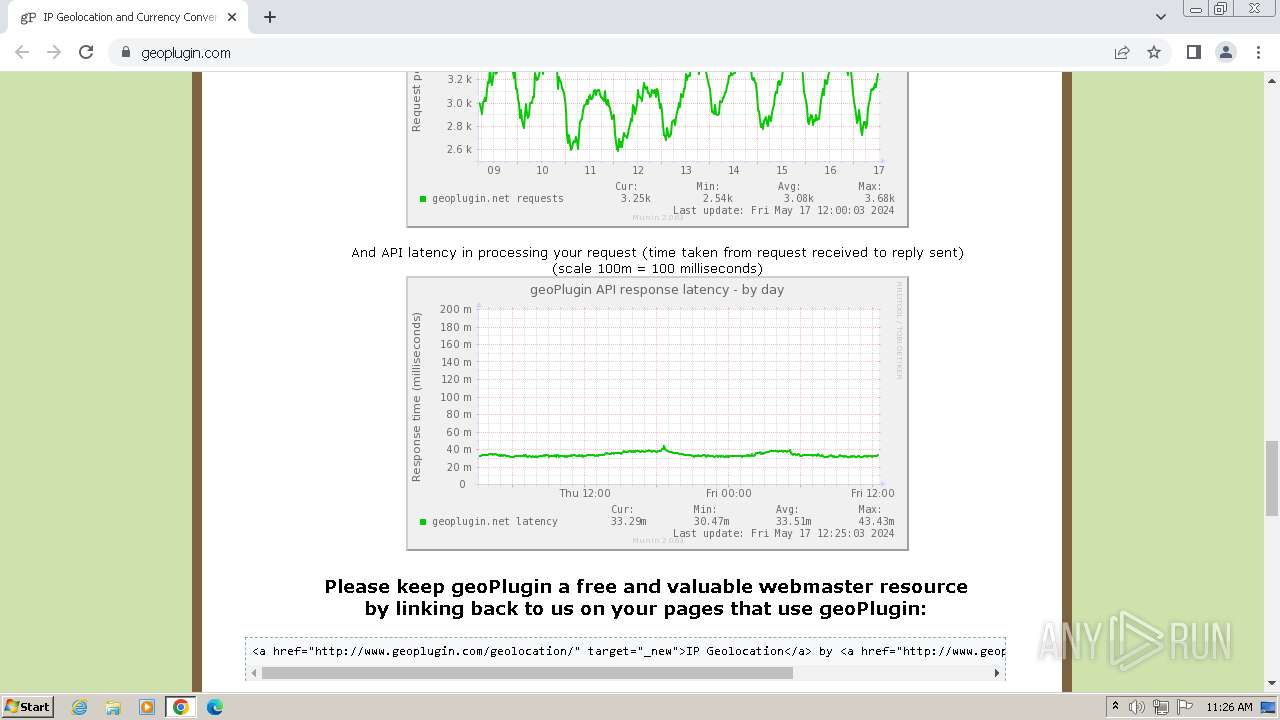
Task: Click 'And API latency in processing' text
Action: coord(657,253)
